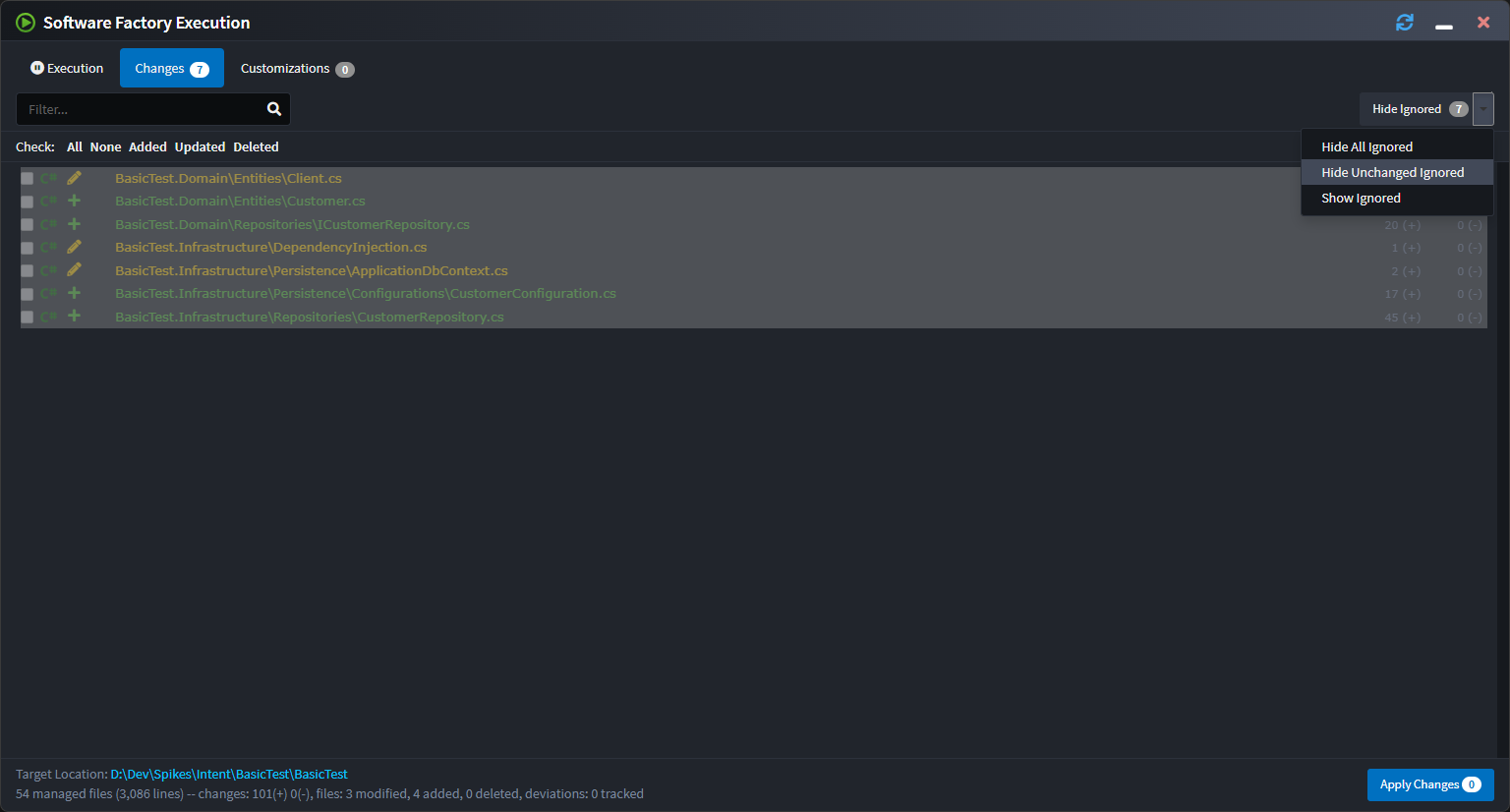Click inside the Filter input field
The width and height of the screenshot is (1510, 812).
(138, 109)
